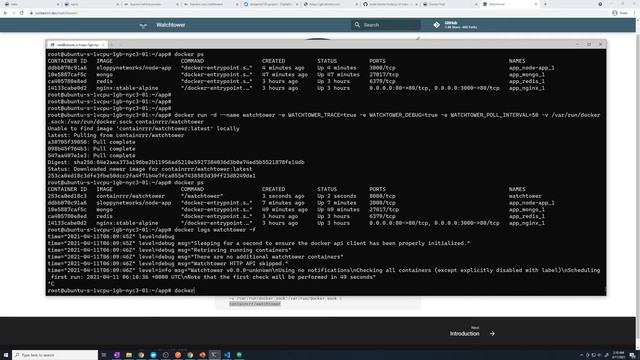Click the watchtower container name in second docker ps
640x360 pixels.
click(x=525, y=196)
